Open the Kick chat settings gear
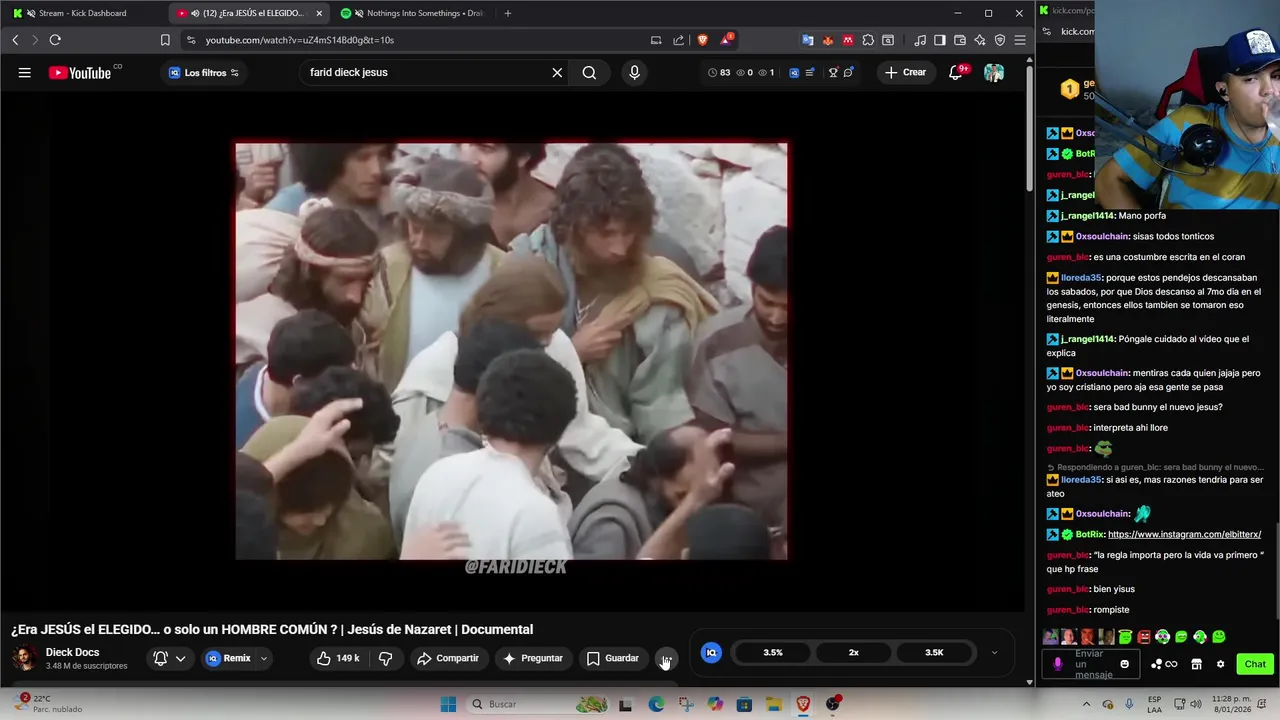 coord(1220,664)
